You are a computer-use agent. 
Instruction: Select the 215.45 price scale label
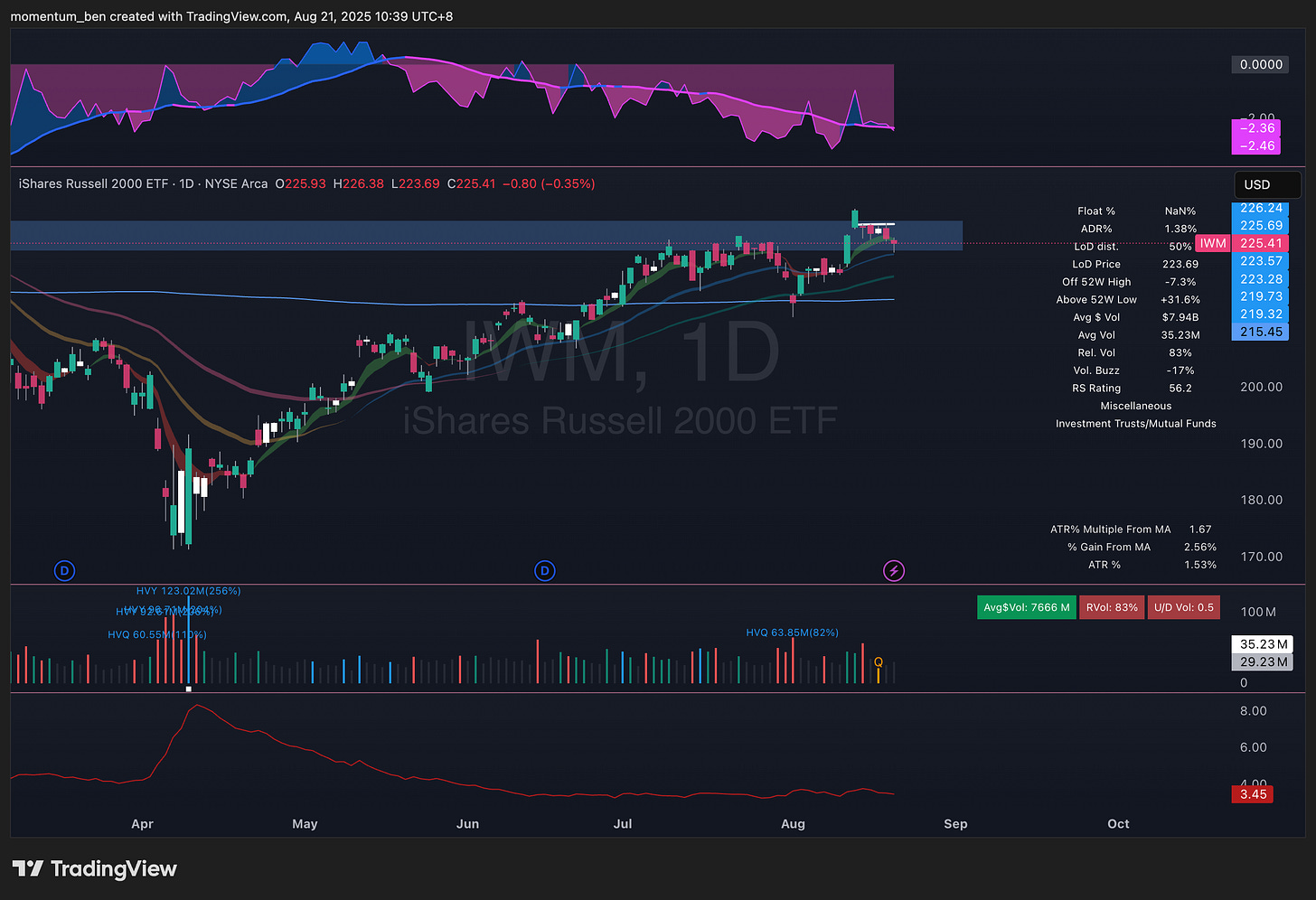pyautogui.click(x=1261, y=332)
